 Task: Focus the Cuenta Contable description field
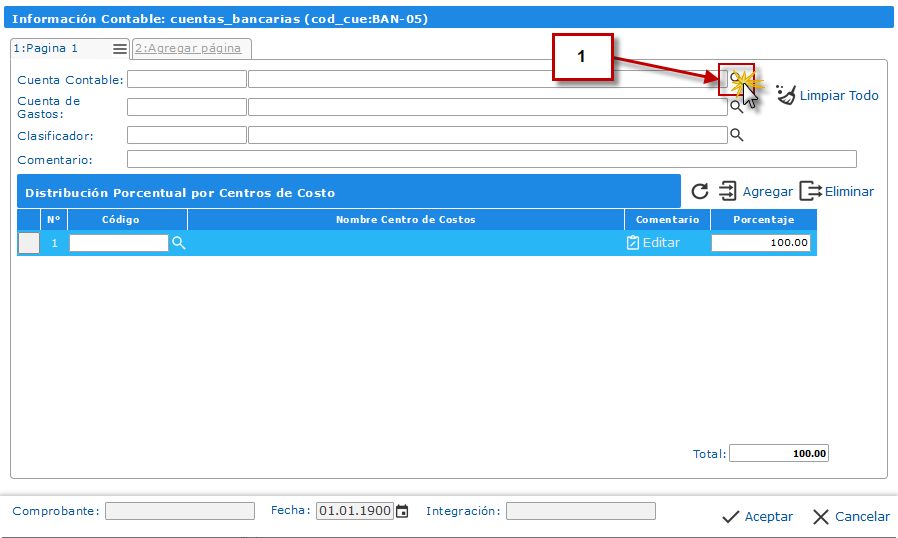click(488, 79)
